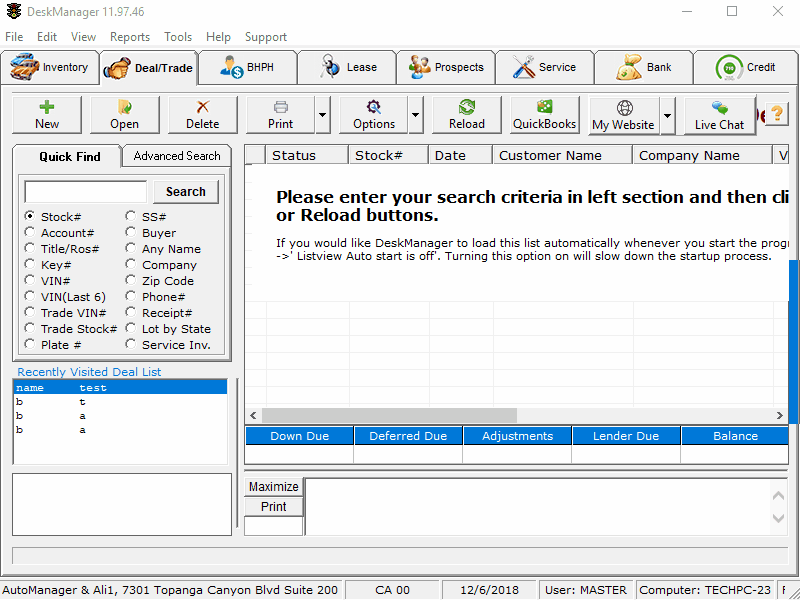Sort by the Customer Name column header
This screenshot has width=800, height=600.
click(562, 155)
